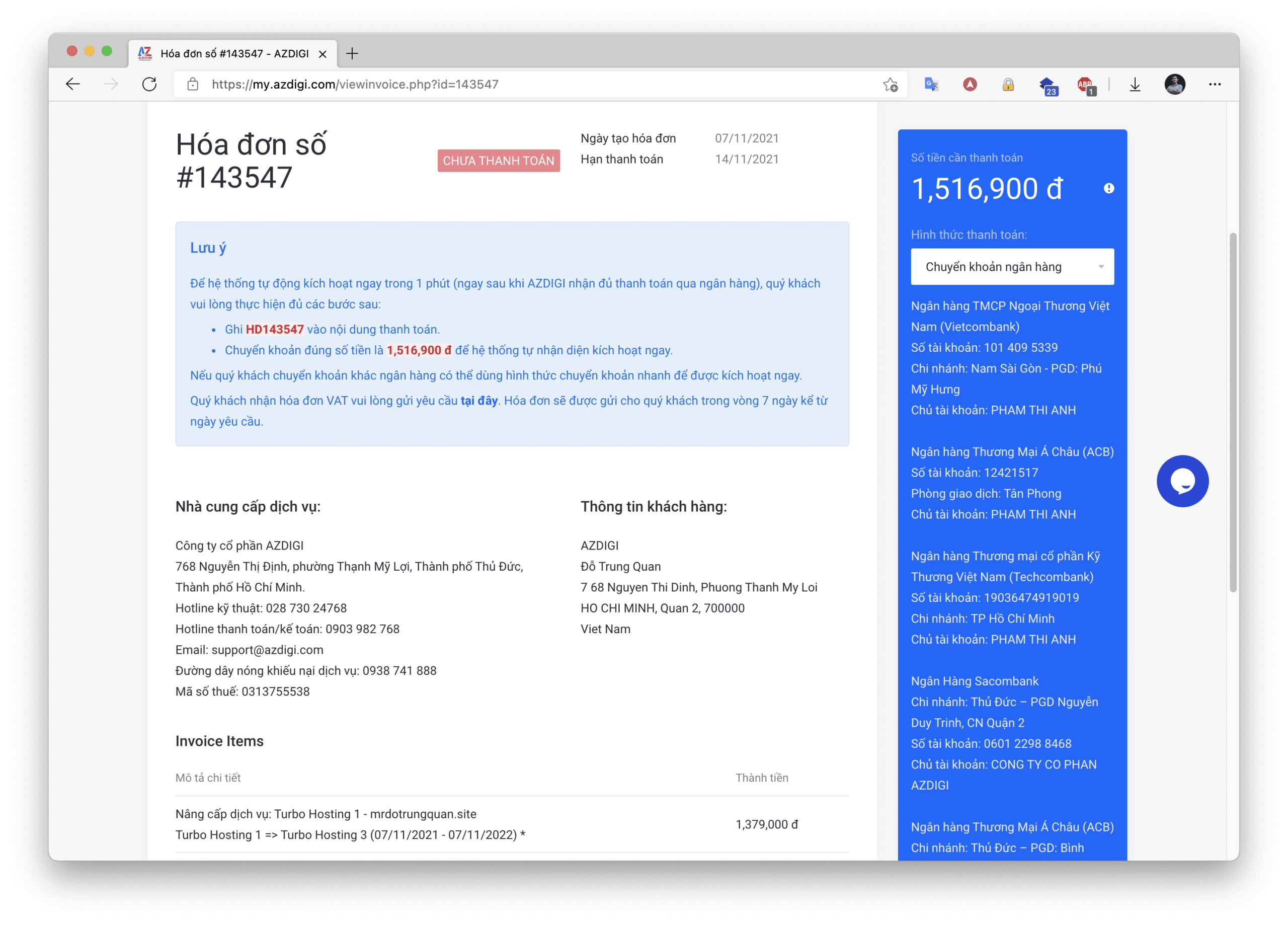The height and width of the screenshot is (925, 1288).
Task: Click the red A extension icon
Action: [970, 85]
